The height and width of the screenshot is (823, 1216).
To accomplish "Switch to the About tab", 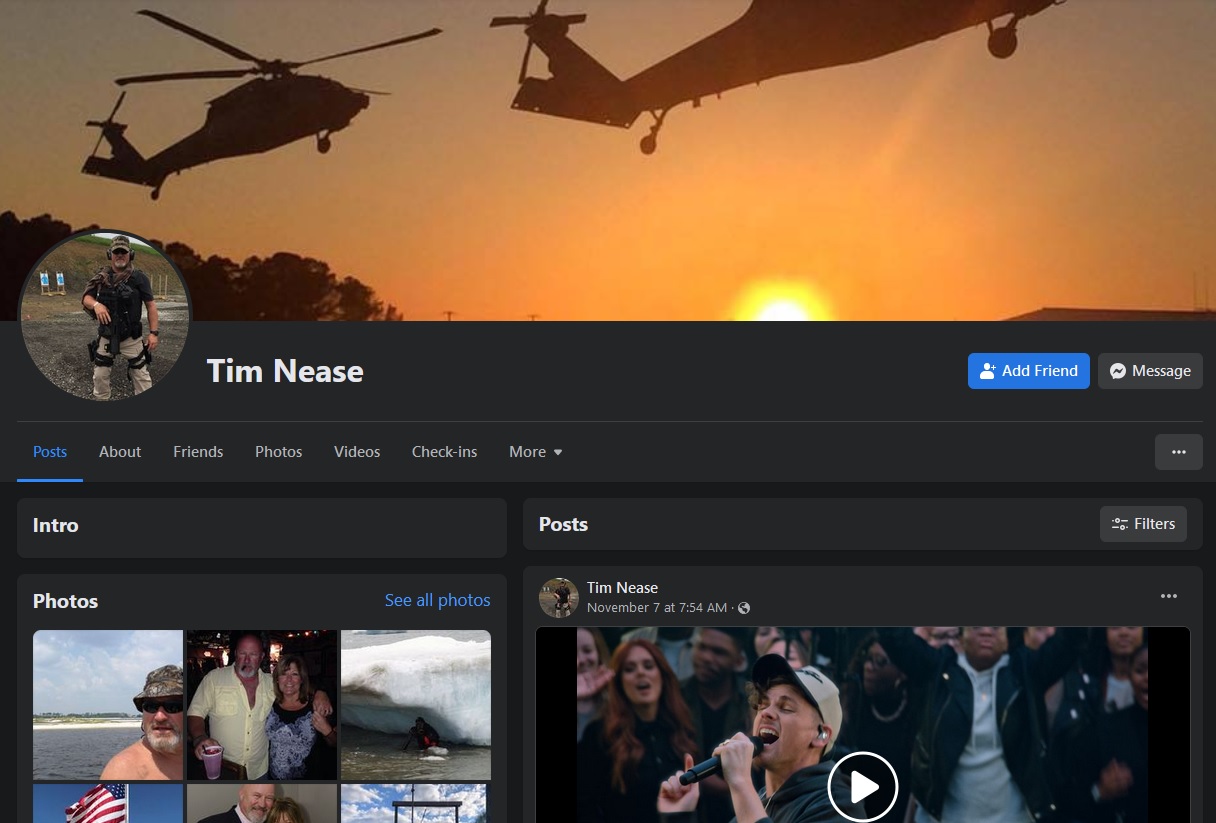I will (x=120, y=452).
